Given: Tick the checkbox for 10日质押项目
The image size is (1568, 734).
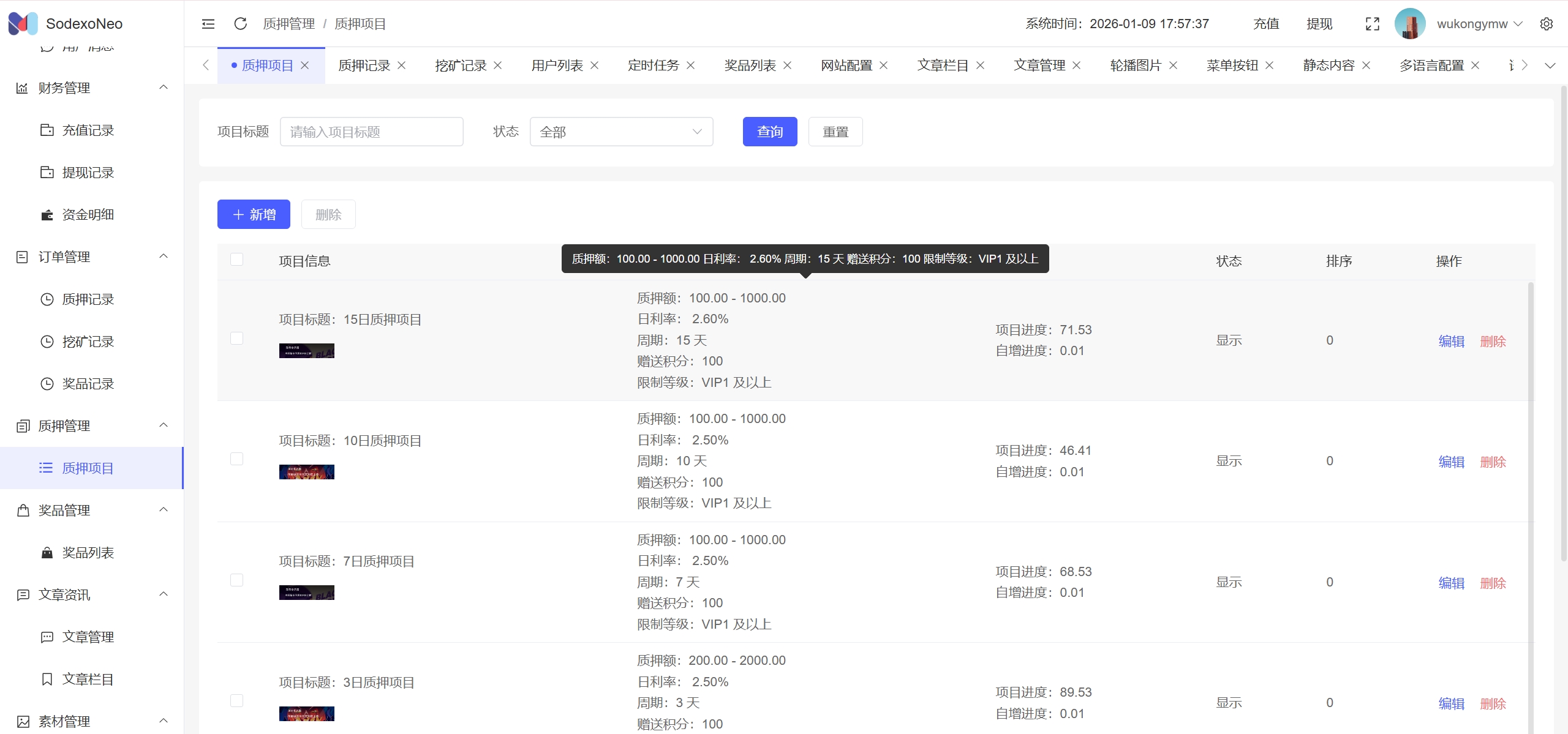Looking at the screenshot, I should [236, 459].
